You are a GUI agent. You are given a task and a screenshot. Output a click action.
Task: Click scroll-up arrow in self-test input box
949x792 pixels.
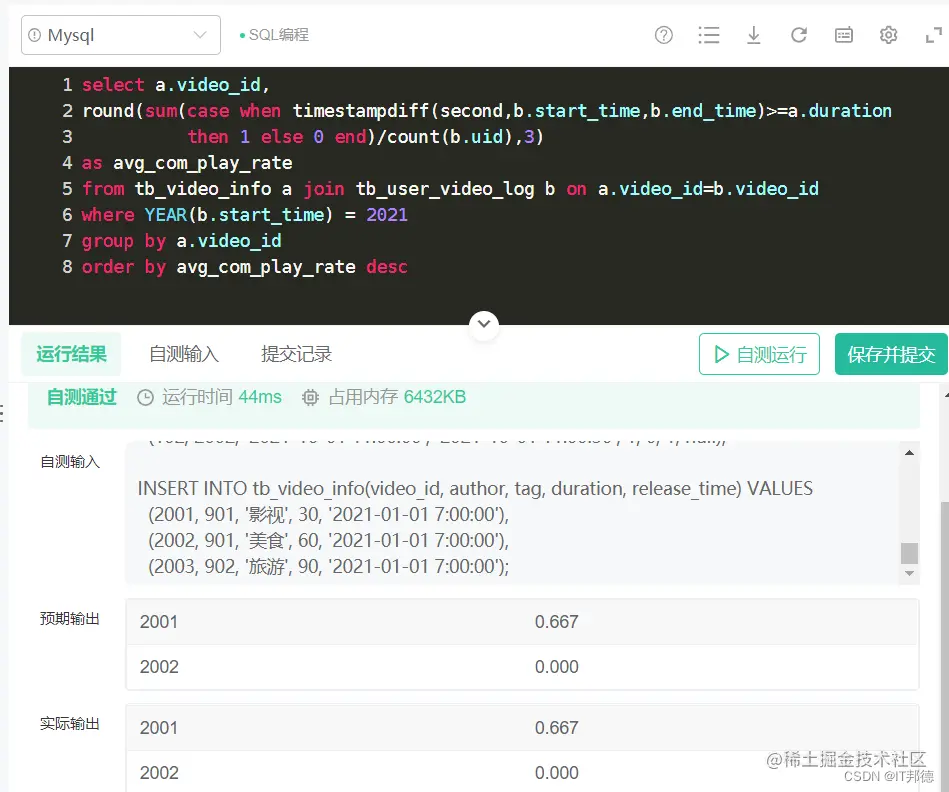click(909, 453)
